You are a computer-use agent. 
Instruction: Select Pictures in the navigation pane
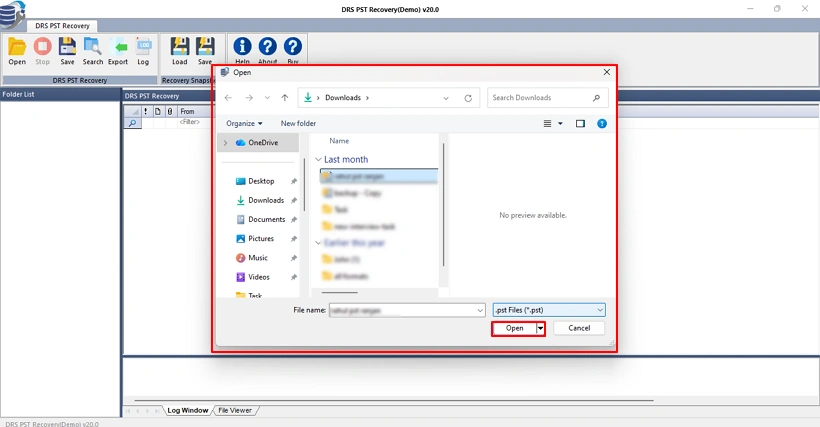coord(261,238)
